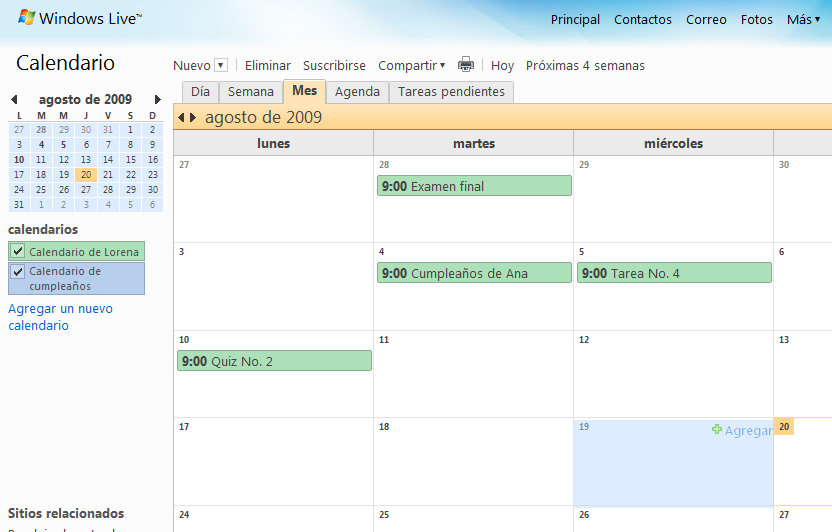Go to next month in mini calendar

(x=157, y=100)
